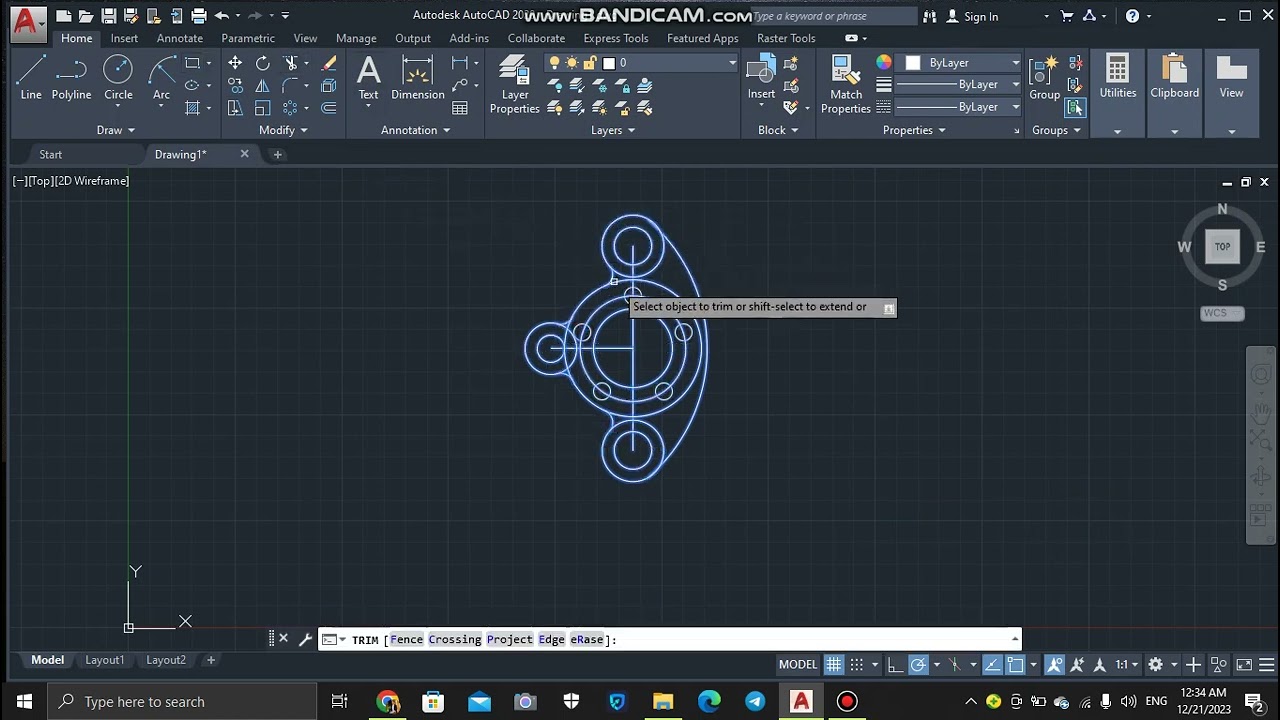
Task: Insert a Table from Annotation panel
Action: 460,108
